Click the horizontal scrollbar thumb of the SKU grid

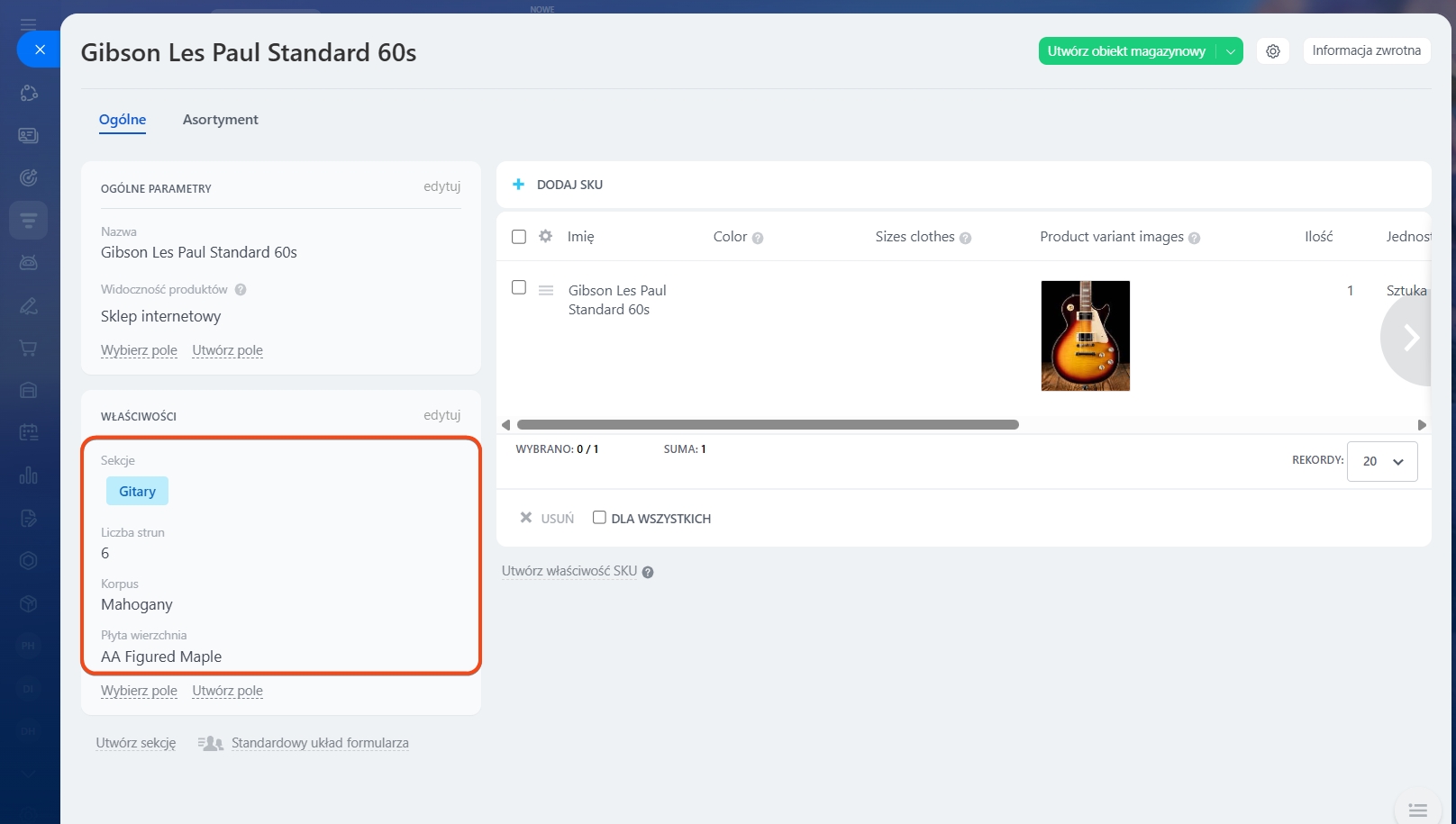point(768,425)
